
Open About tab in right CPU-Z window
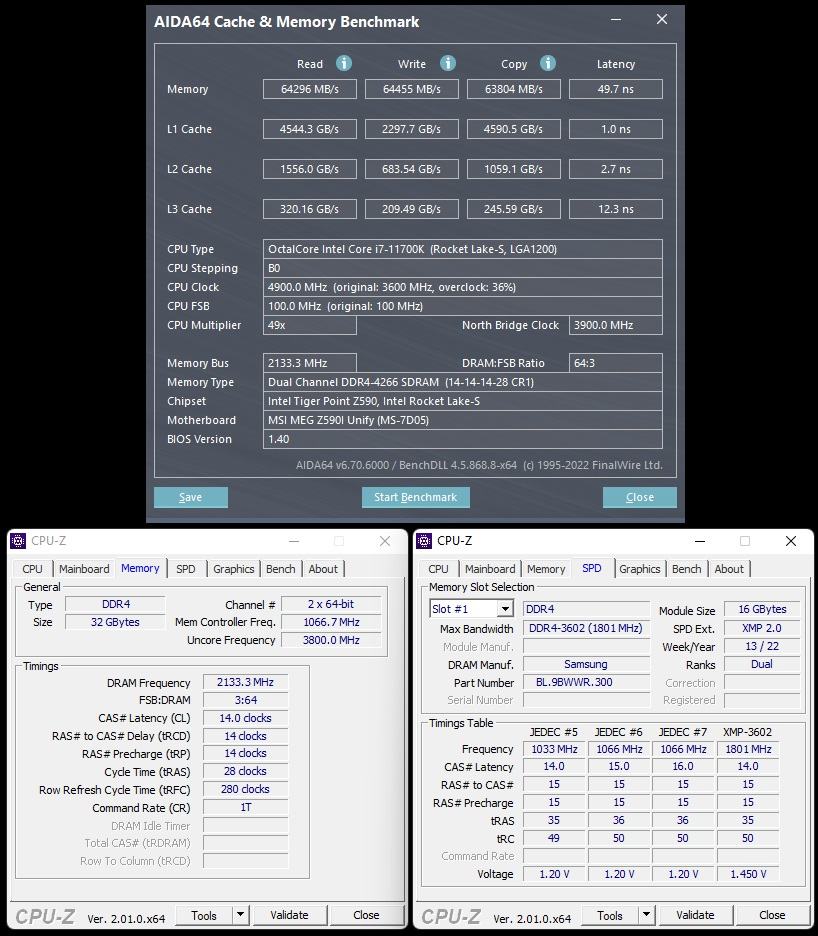click(729, 569)
